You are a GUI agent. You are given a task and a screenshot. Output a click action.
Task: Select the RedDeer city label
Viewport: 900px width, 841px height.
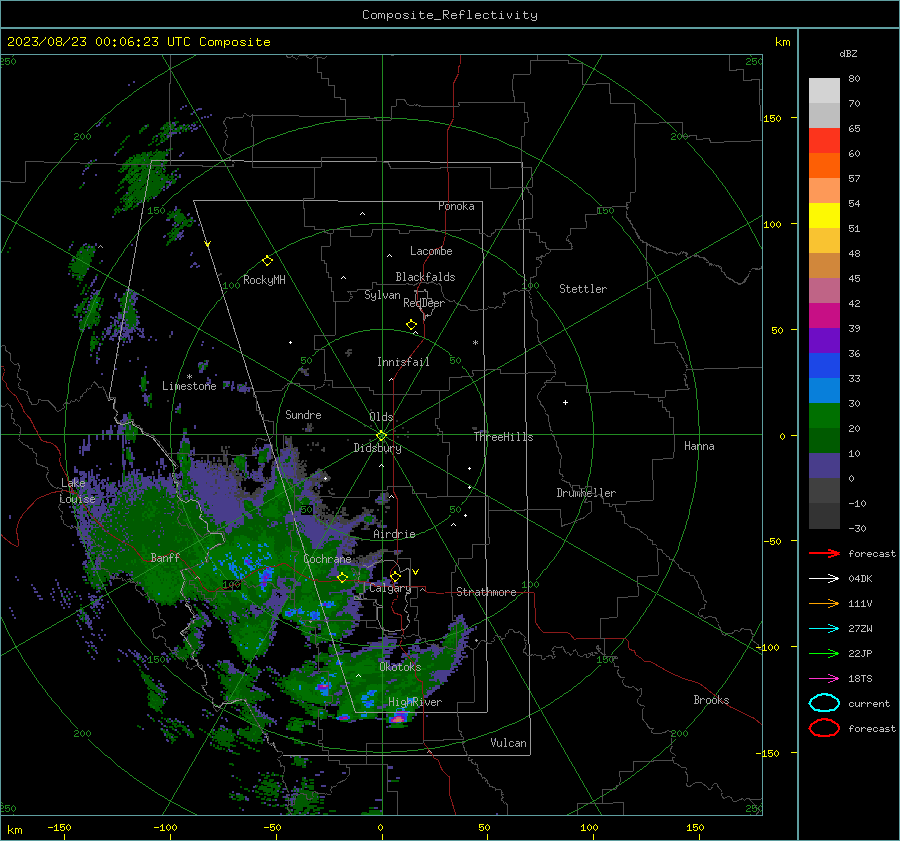click(x=424, y=303)
